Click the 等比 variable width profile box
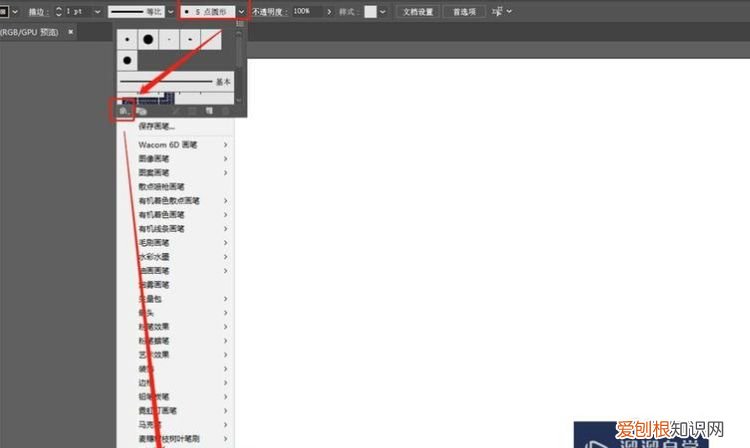This screenshot has height=448, width=750. pyautogui.click(x=136, y=11)
